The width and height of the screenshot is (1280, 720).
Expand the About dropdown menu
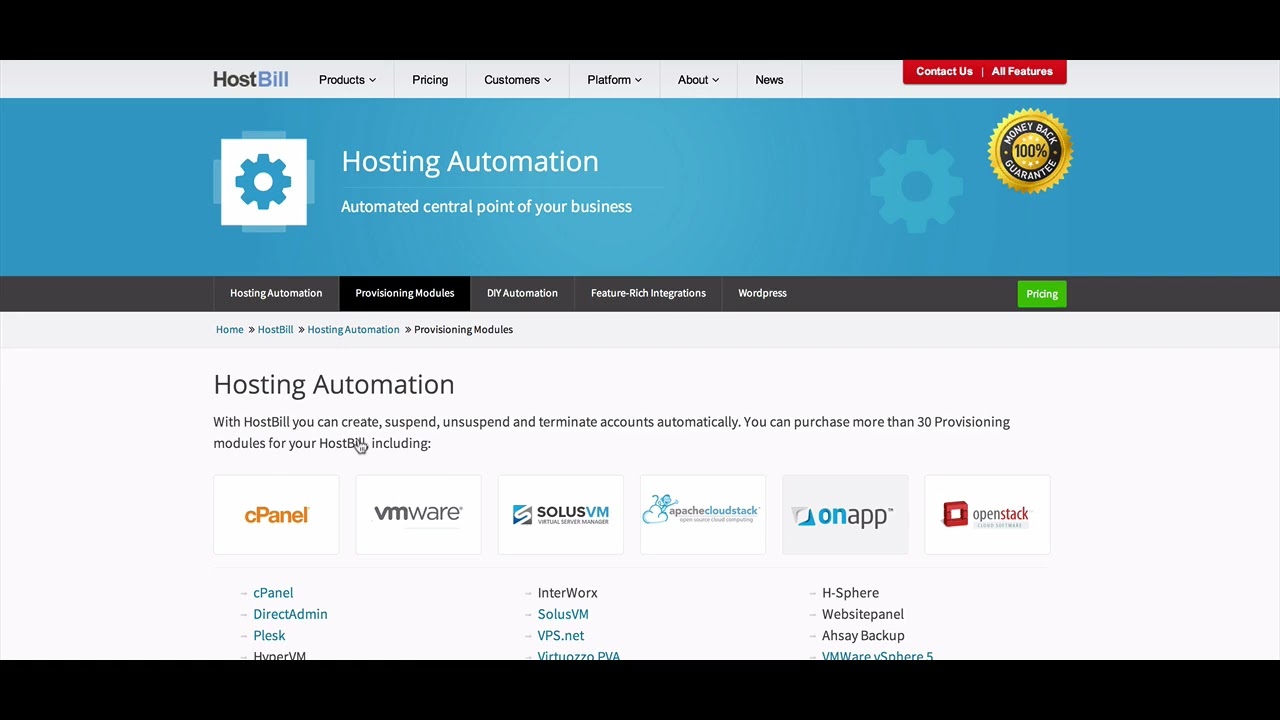pyautogui.click(x=698, y=80)
